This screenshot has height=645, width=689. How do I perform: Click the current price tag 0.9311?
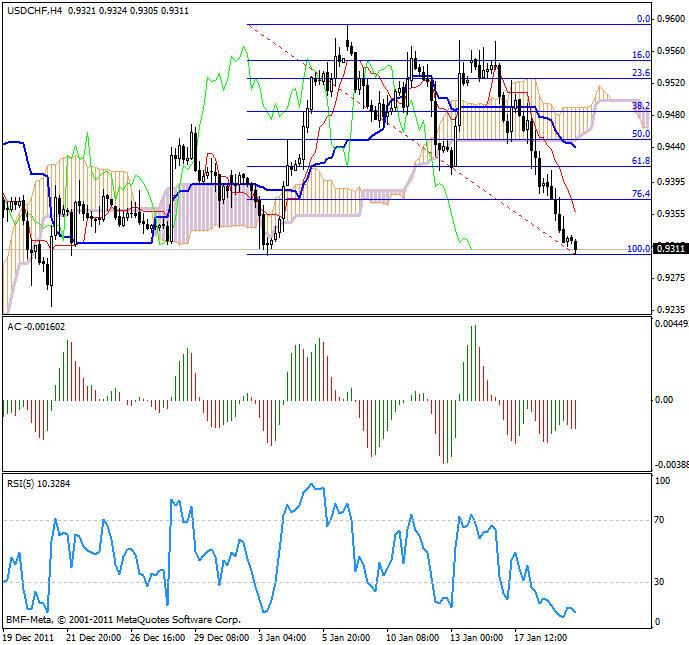(x=671, y=249)
